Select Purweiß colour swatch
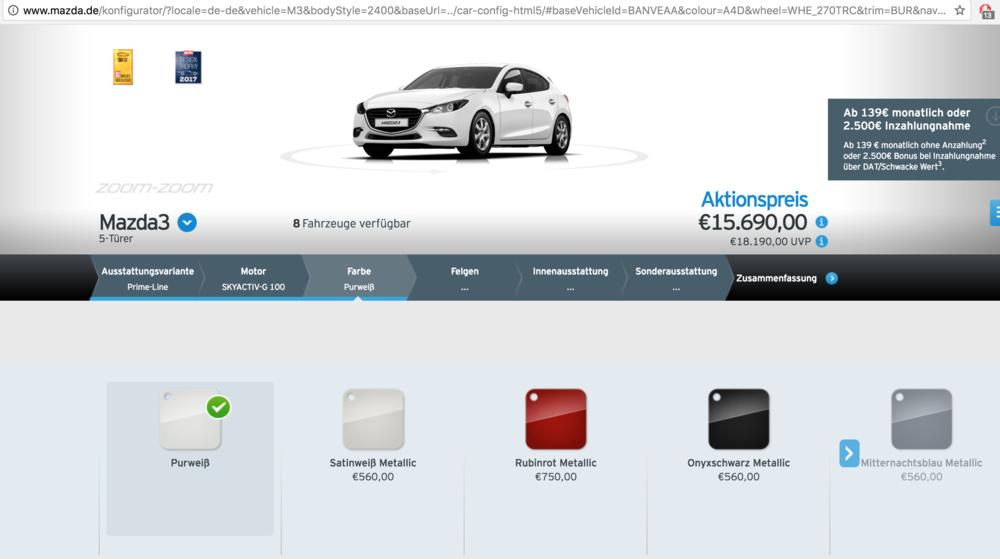The width and height of the screenshot is (1000, 559). tap(190, 419)
